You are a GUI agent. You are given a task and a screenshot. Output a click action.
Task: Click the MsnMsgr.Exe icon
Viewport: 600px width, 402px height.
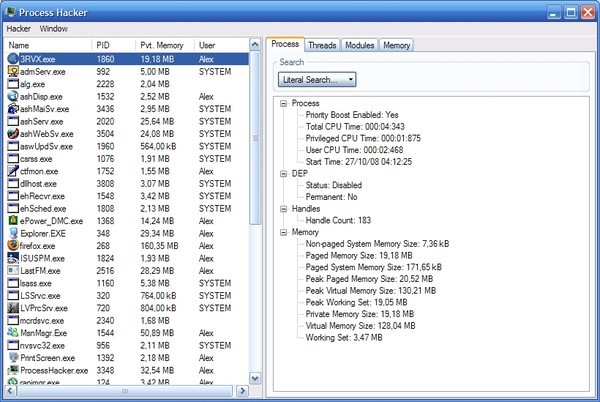(x=13, y=332)
